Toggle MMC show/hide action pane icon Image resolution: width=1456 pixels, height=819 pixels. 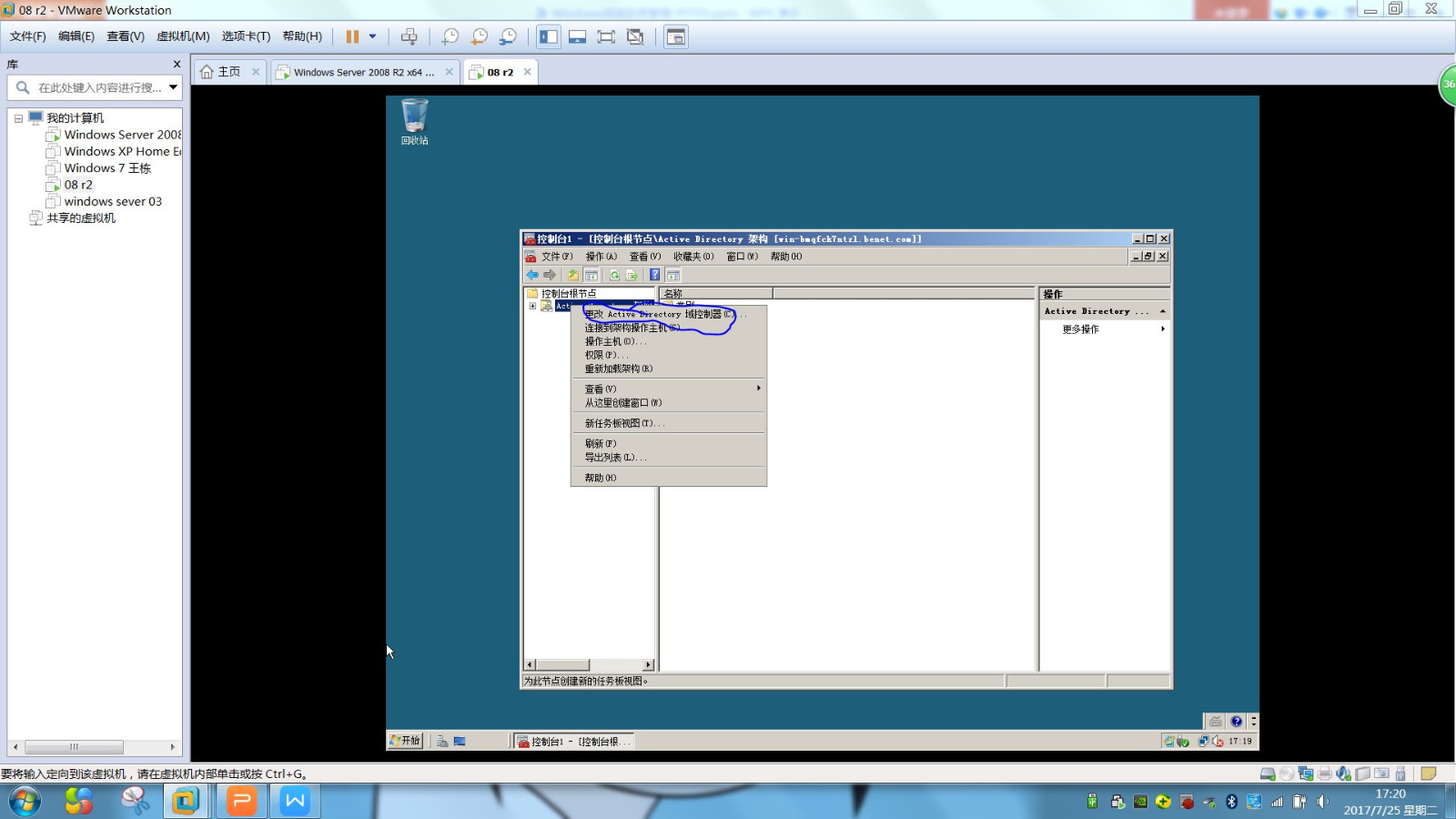tap(673, 275)
